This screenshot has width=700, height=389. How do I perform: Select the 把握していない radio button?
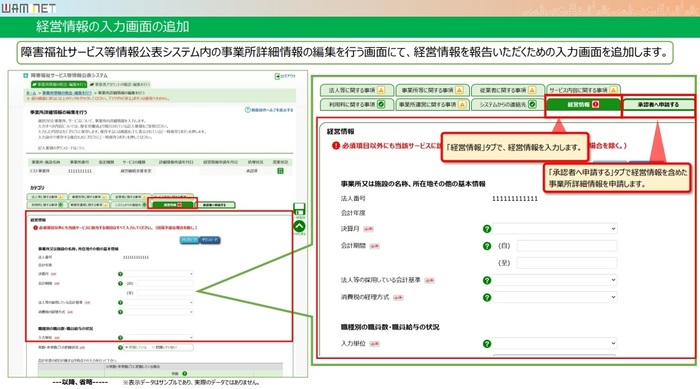pos(153,347)
